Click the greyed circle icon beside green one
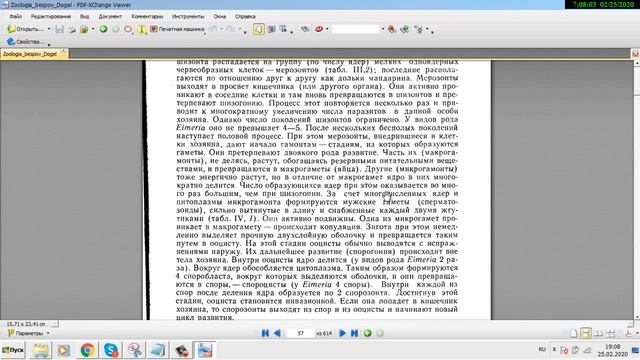The height and width of the screenshot is (360, 640). click(116, 29)
